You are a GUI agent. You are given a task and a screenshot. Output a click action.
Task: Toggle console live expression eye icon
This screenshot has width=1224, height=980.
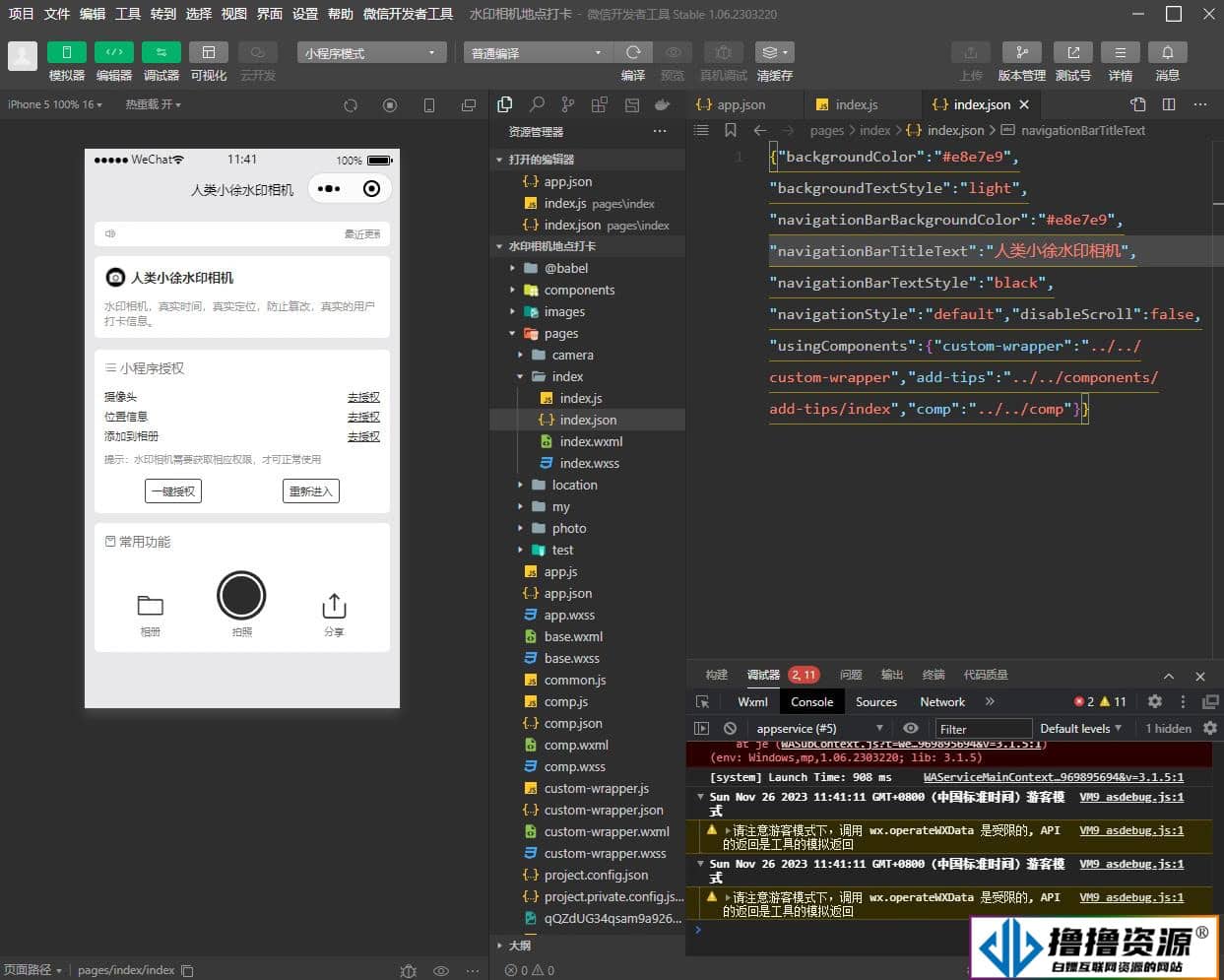[911, 728]
